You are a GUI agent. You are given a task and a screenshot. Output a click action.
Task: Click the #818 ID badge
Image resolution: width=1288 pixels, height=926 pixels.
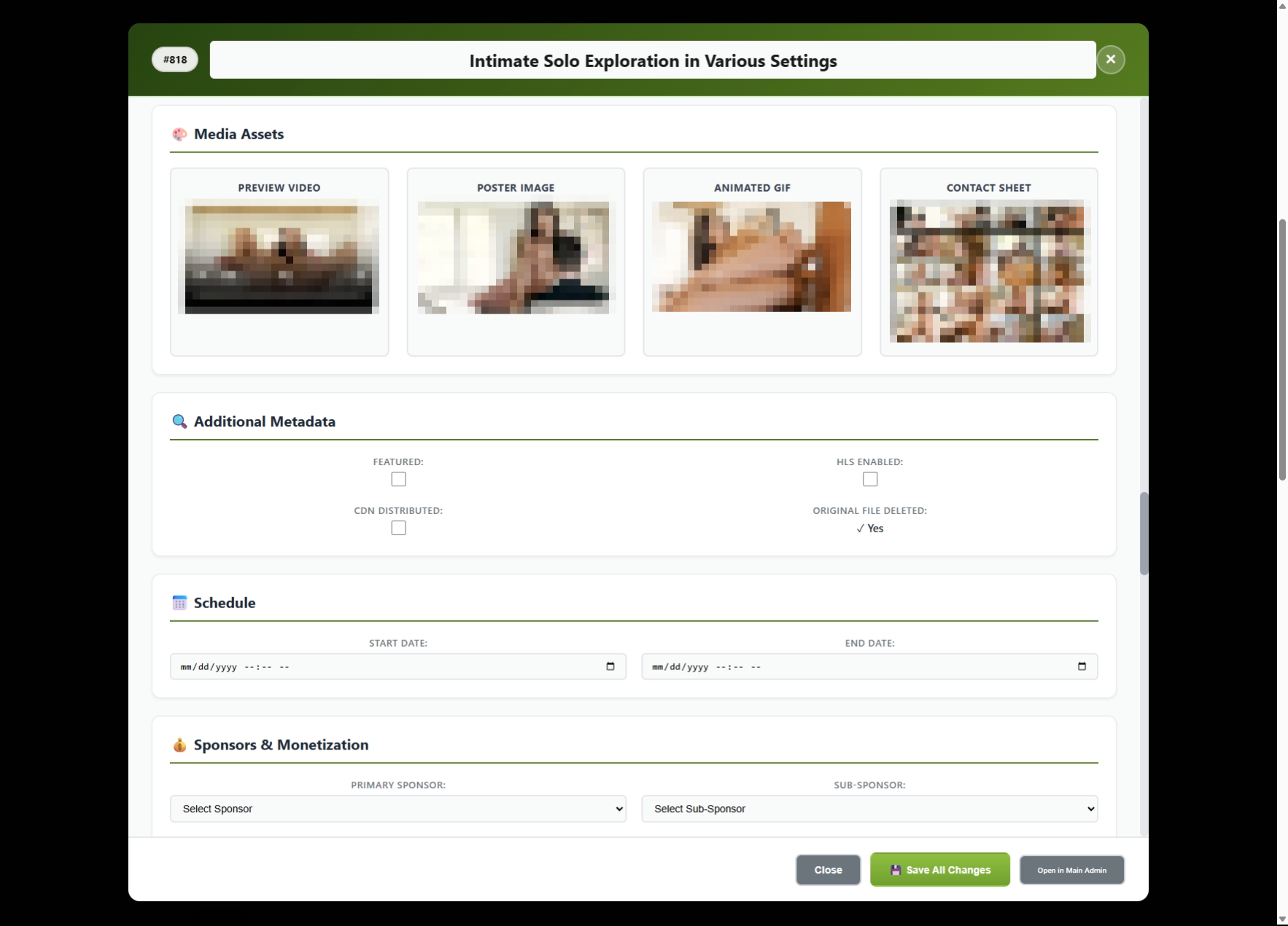(175, 60)
